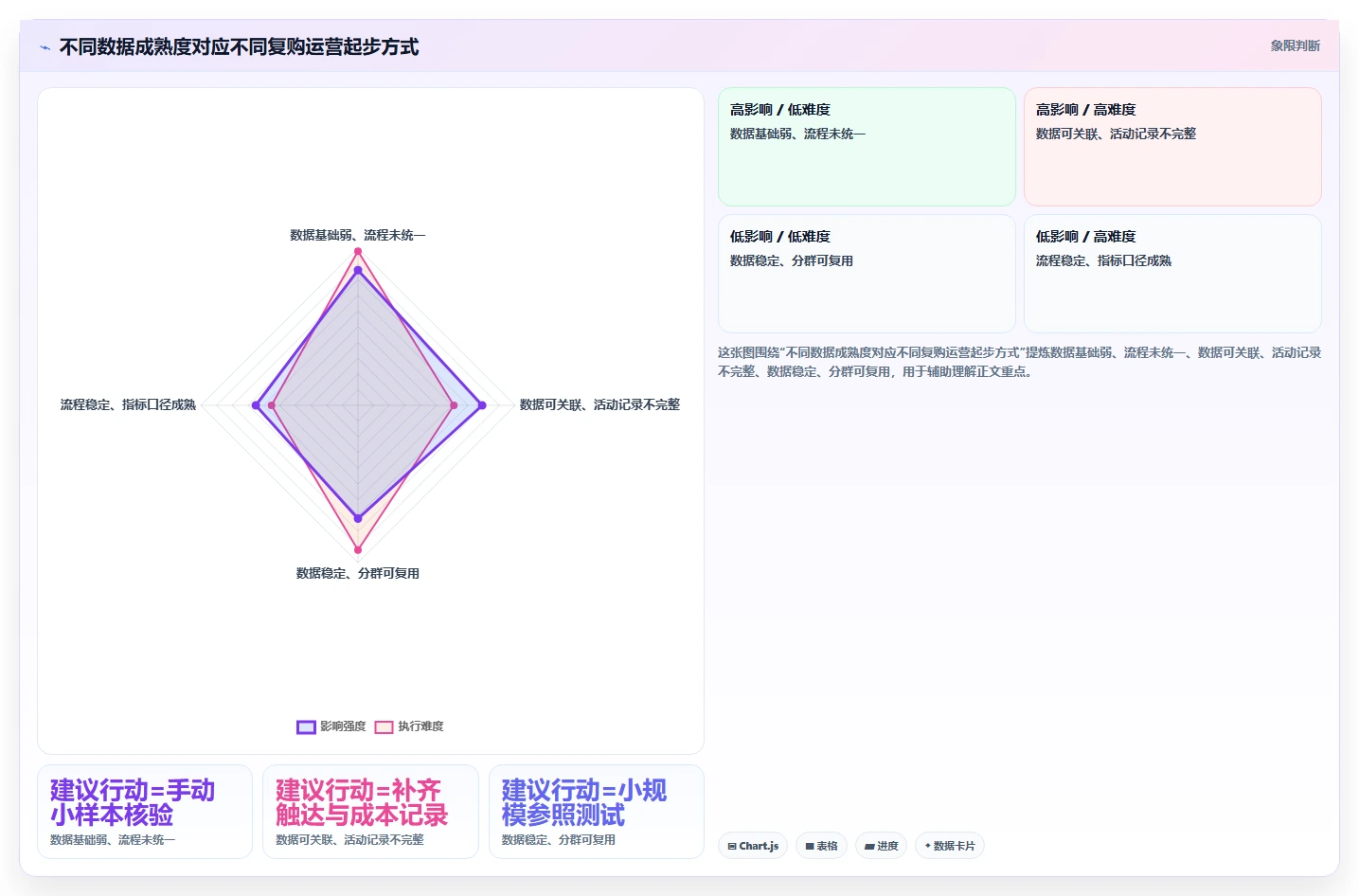Click the pink left data point on radar
The image size is (1359, 896).
click(272, 405)
